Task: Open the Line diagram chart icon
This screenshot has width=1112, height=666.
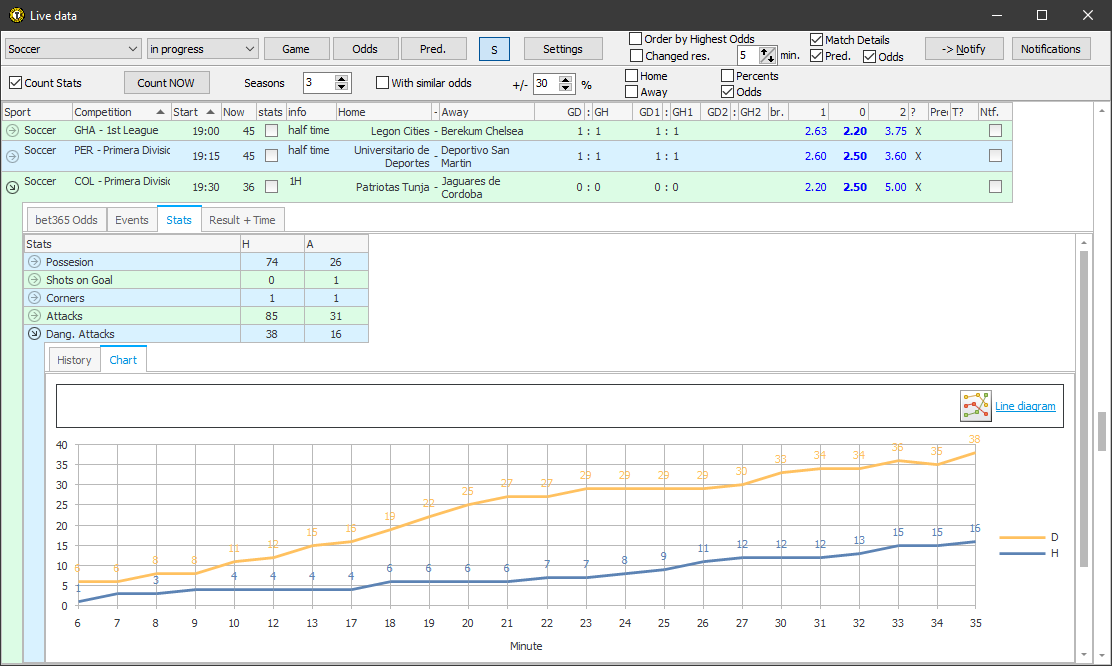Action: click(x=975, y=406)
